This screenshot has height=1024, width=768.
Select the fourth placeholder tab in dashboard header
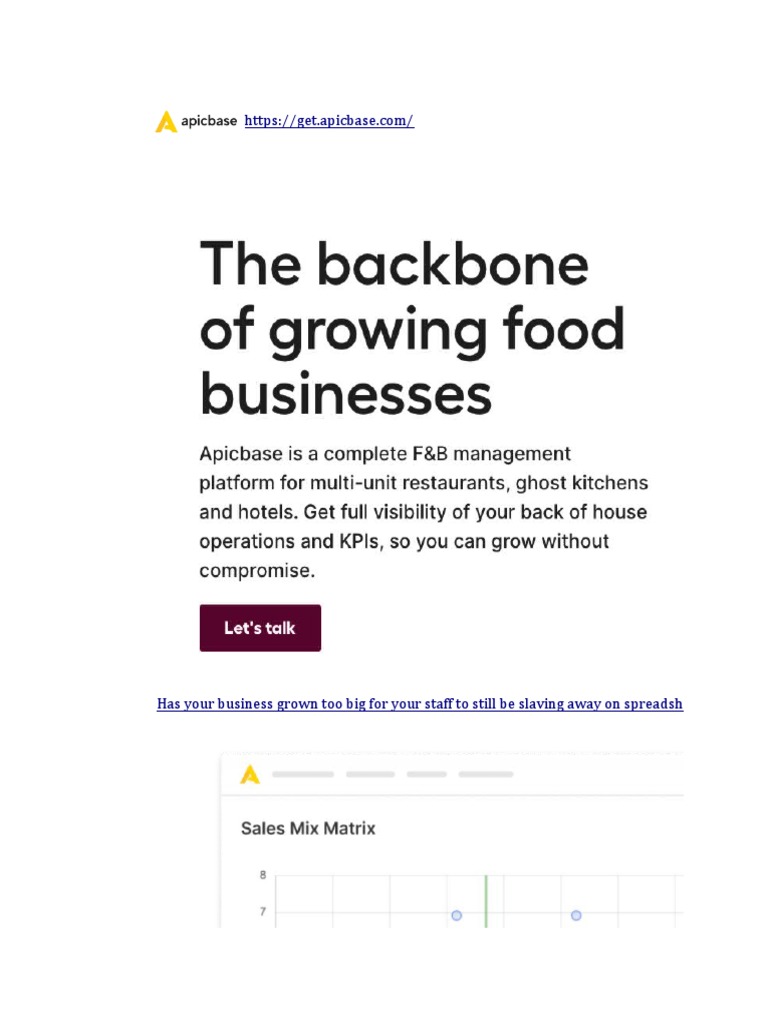pyautogui.click(x=486, y=774)
